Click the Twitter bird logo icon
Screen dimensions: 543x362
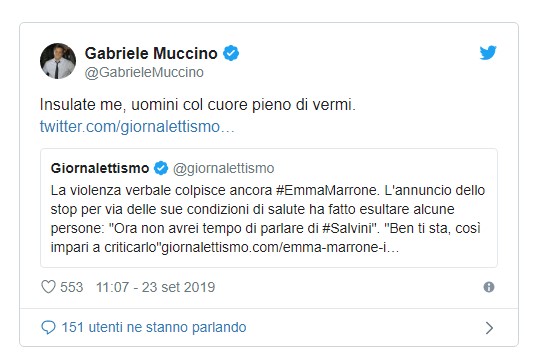point(488,53)
